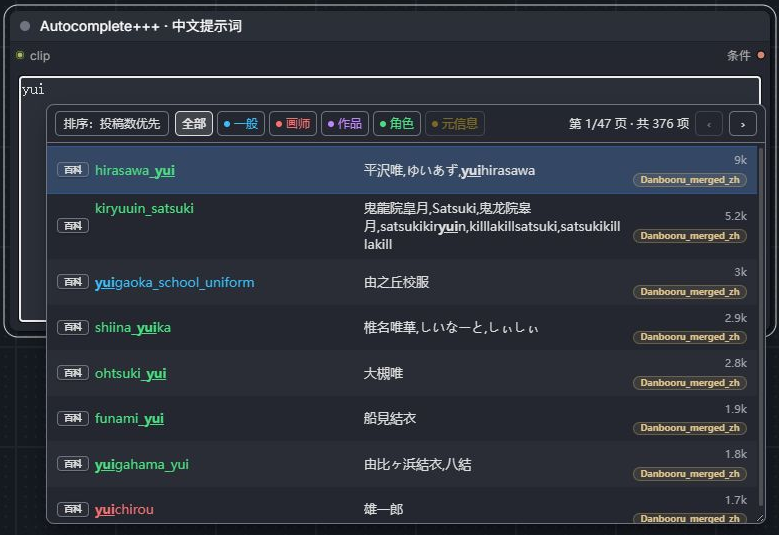Open wiki badge for ohtsuki_yui
This screenshot has height=535, width=779.
click(x=73, y=373)
